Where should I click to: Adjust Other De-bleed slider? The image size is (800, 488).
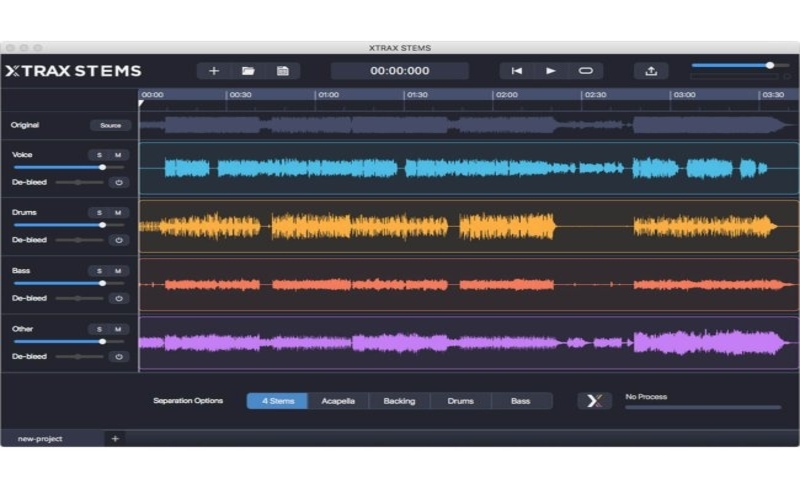click(80, 356)
